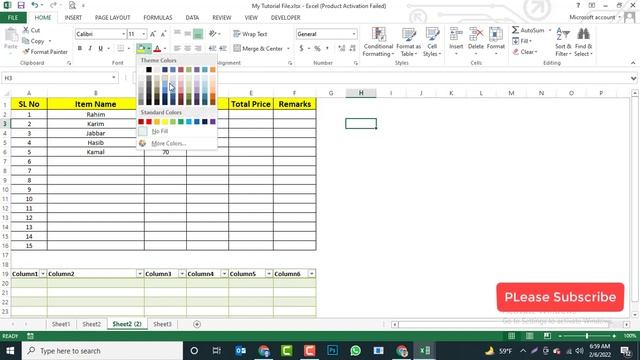Screen dimensions: 640x360
Task: Open Column6 filter dropdown
Action: pyautogui.click(x=312, y=273)
